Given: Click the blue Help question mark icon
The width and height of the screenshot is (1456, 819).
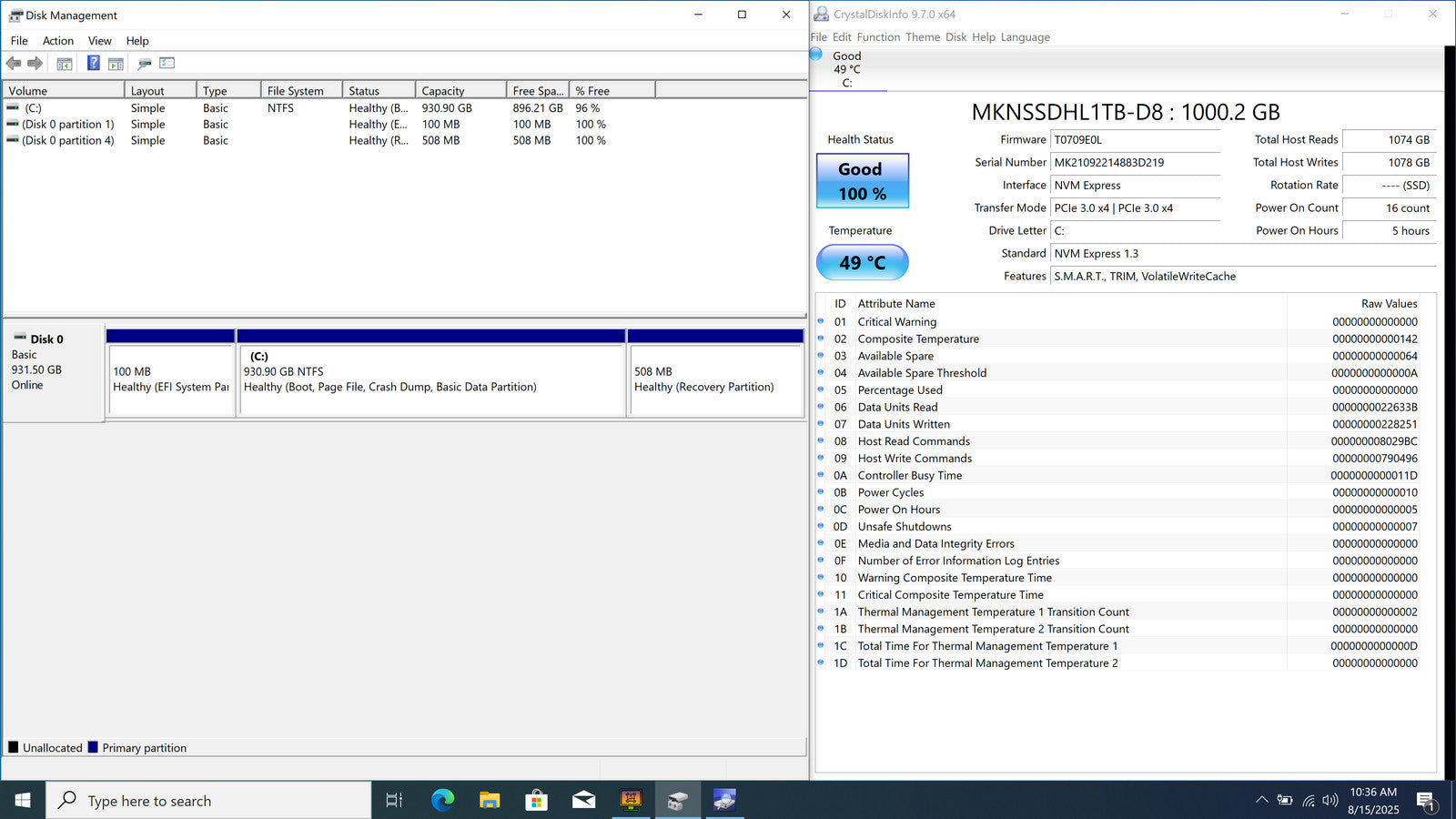Looking at the screenshot, I should pyautogui.click(x=93, y=63).
